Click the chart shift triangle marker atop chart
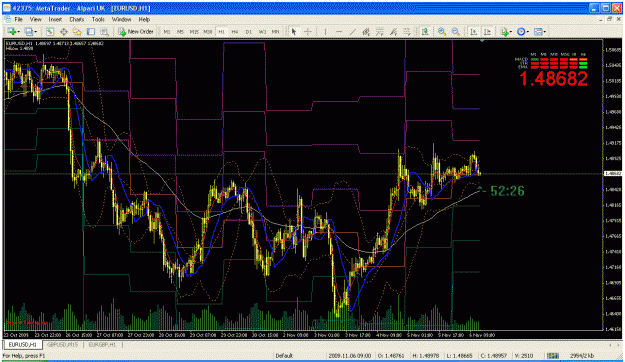Image resolution: width=625 pixels, height=362 pixels. (482, 40)
